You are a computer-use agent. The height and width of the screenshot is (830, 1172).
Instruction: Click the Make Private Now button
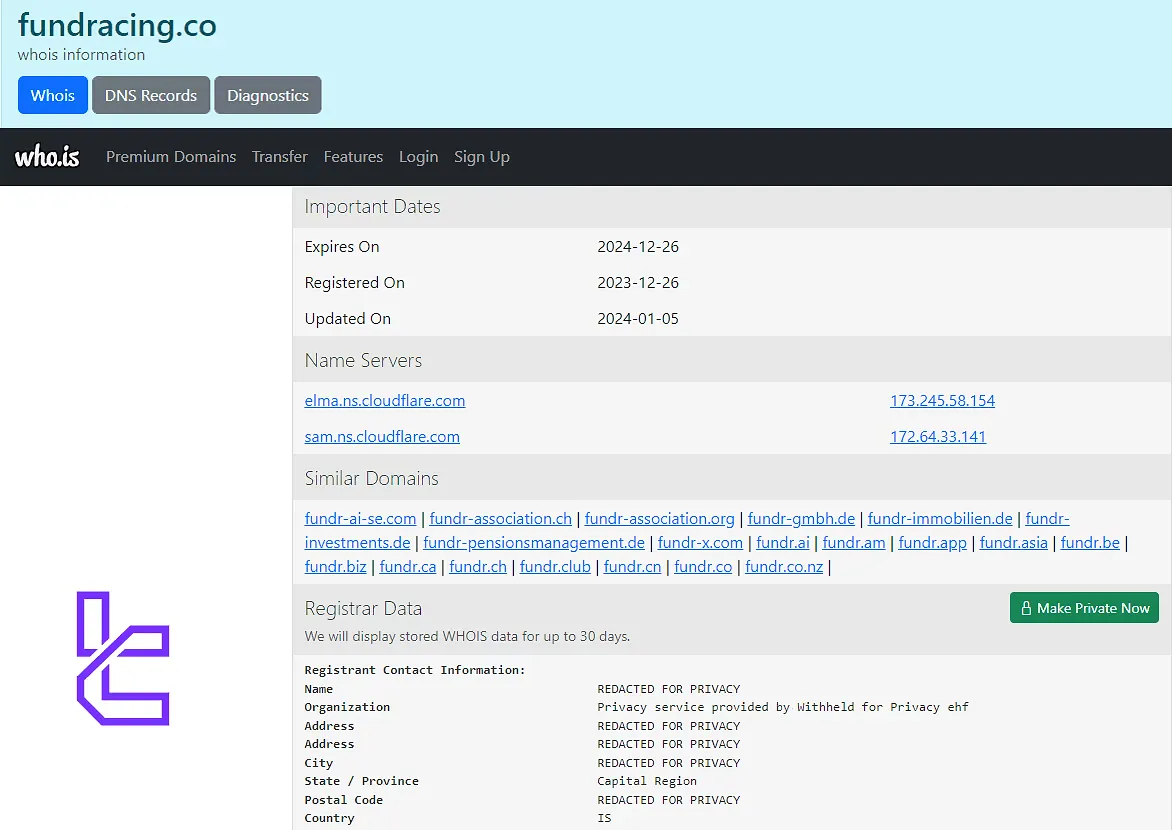[1084, 608]
